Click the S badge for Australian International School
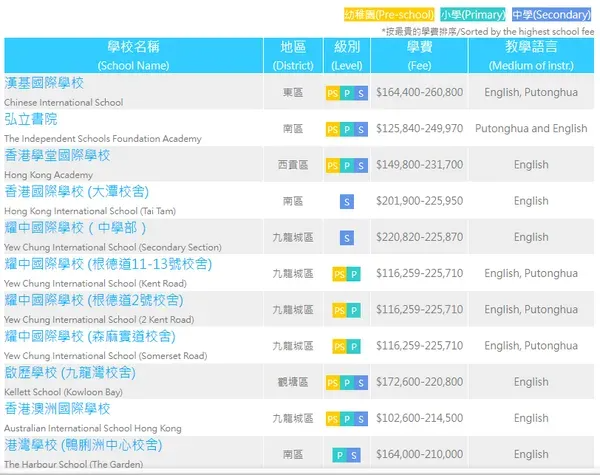Image resolution: width=600 pixels, height=475 pixels. pos(361,419)
